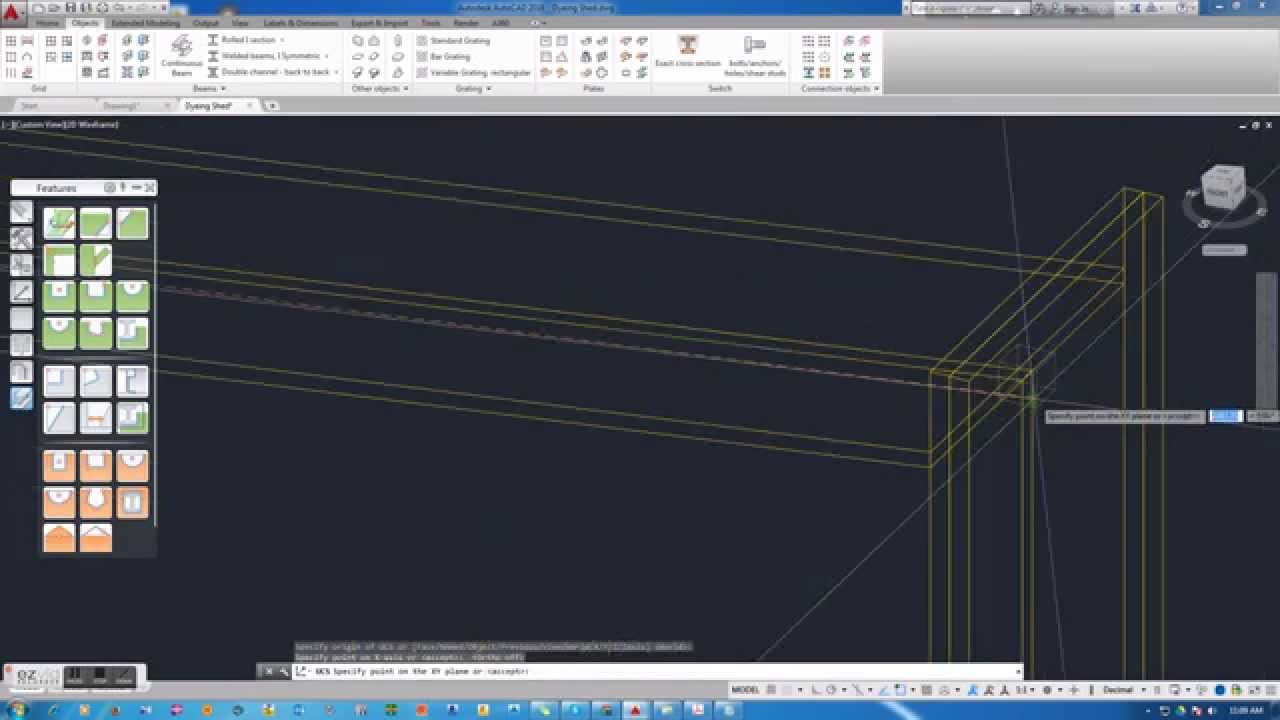Open Features palette settings gear
The width and height of the screenshot is (1280, 720).
(x=110, y=188)
